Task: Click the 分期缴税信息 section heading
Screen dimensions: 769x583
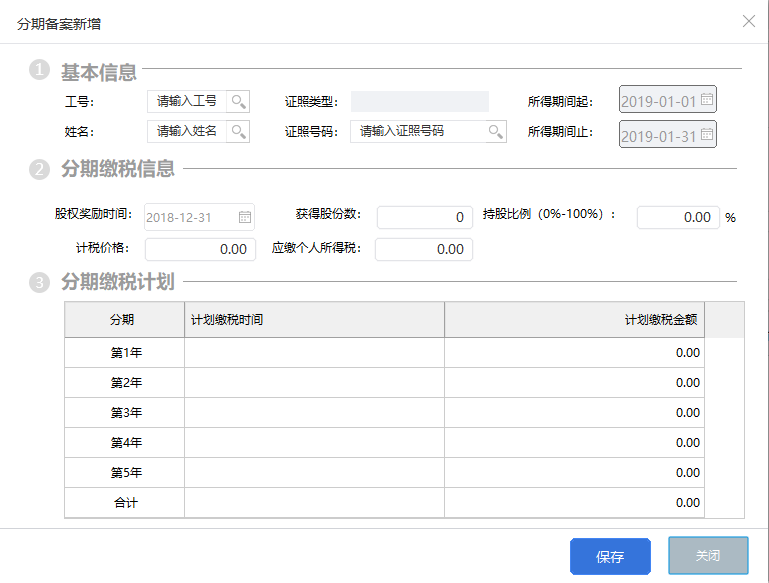Action: [x=118, y=169]
